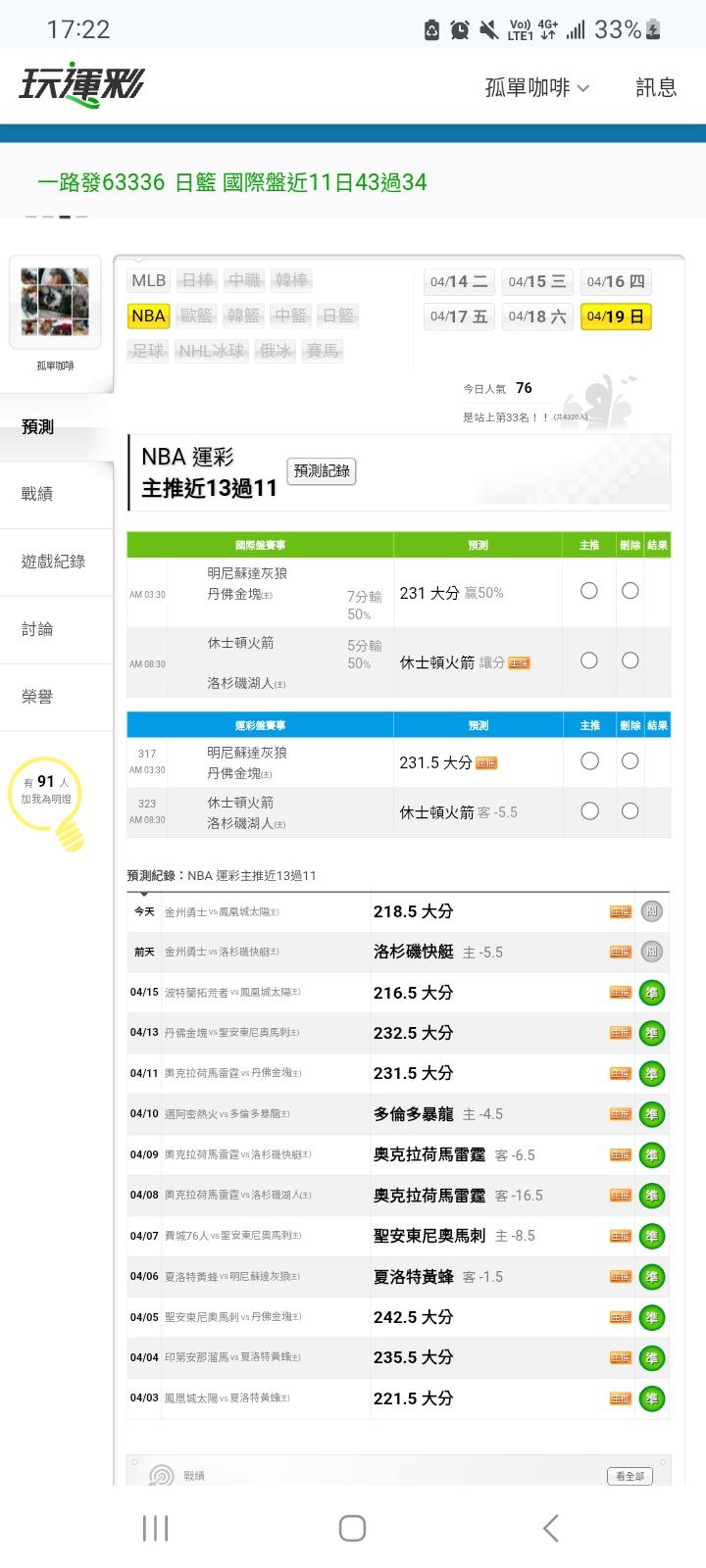Open the 預測記錄 button
The height and width of the screenshot is (1568, 706).
click(x=322, y=471)
